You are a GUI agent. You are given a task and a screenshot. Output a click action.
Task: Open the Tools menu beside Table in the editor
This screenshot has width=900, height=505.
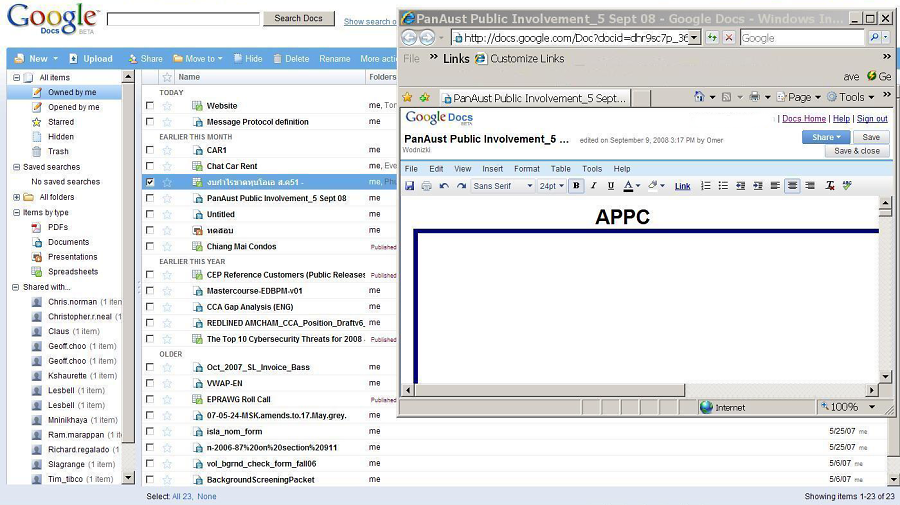pyautogui.click(x=592, y=169)
